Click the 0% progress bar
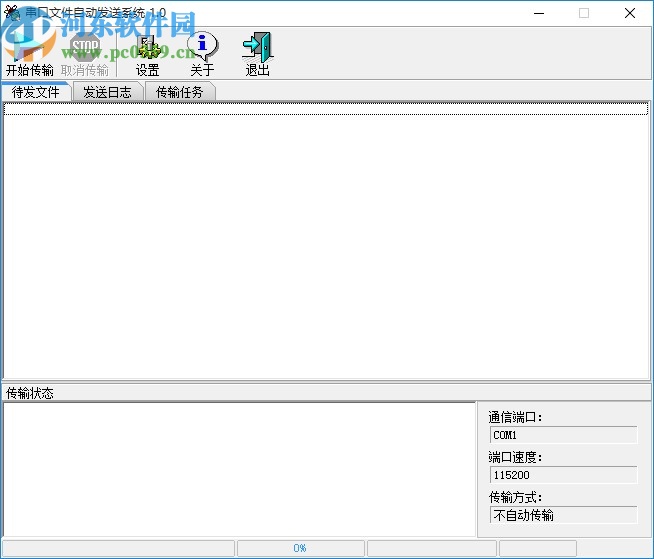This screenshot has width=654, height=559. pos(301,548)
